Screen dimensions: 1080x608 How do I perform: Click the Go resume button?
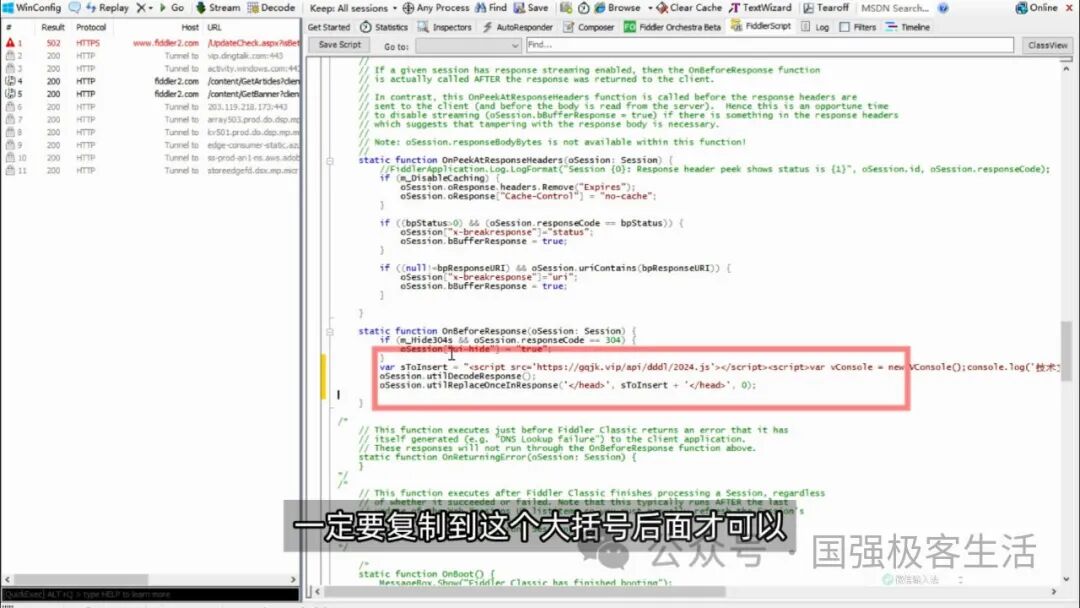(172, 8)
